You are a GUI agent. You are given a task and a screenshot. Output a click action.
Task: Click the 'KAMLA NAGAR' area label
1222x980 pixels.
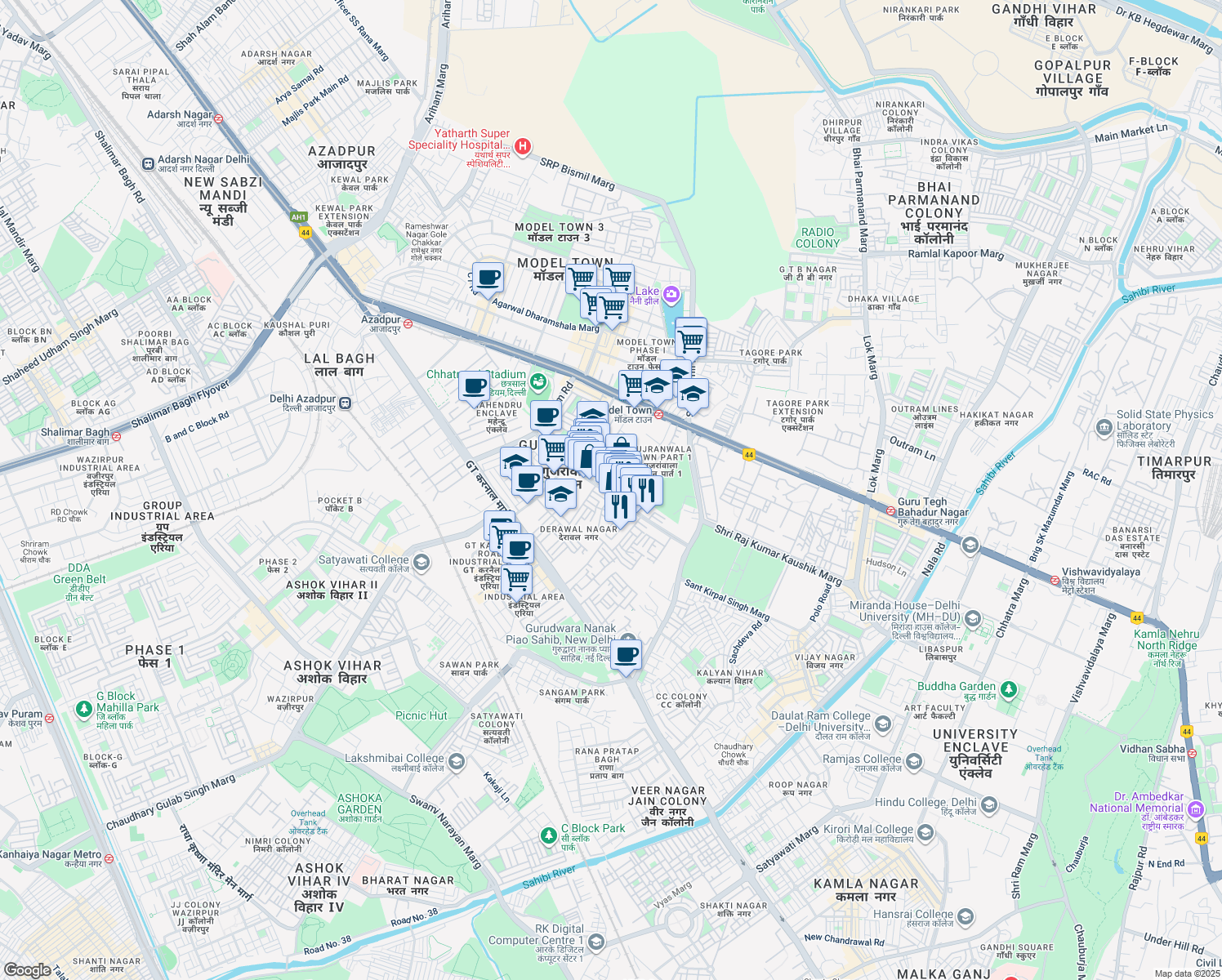(866, 884)
